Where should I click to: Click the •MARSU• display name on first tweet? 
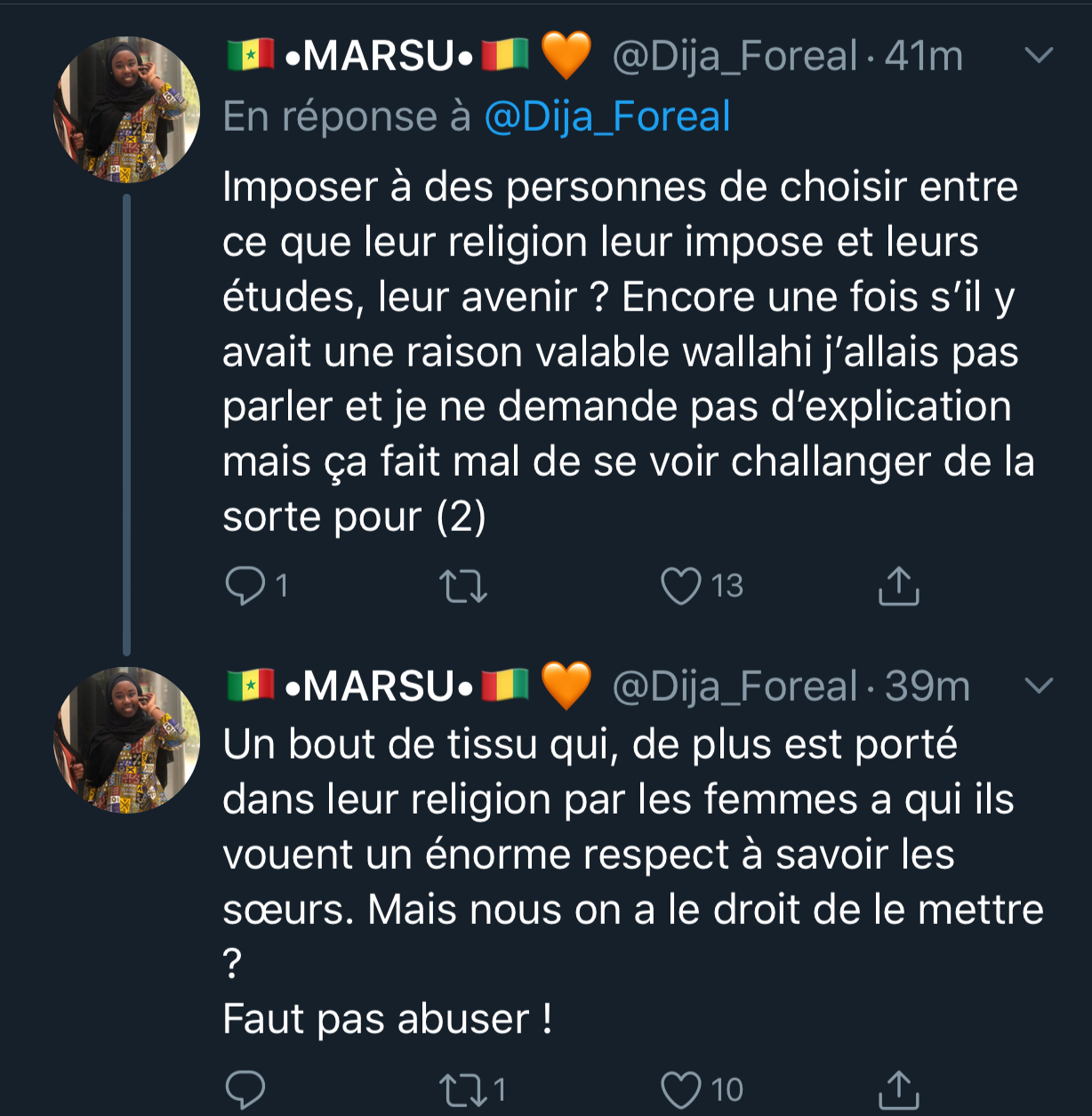[379, 57]
